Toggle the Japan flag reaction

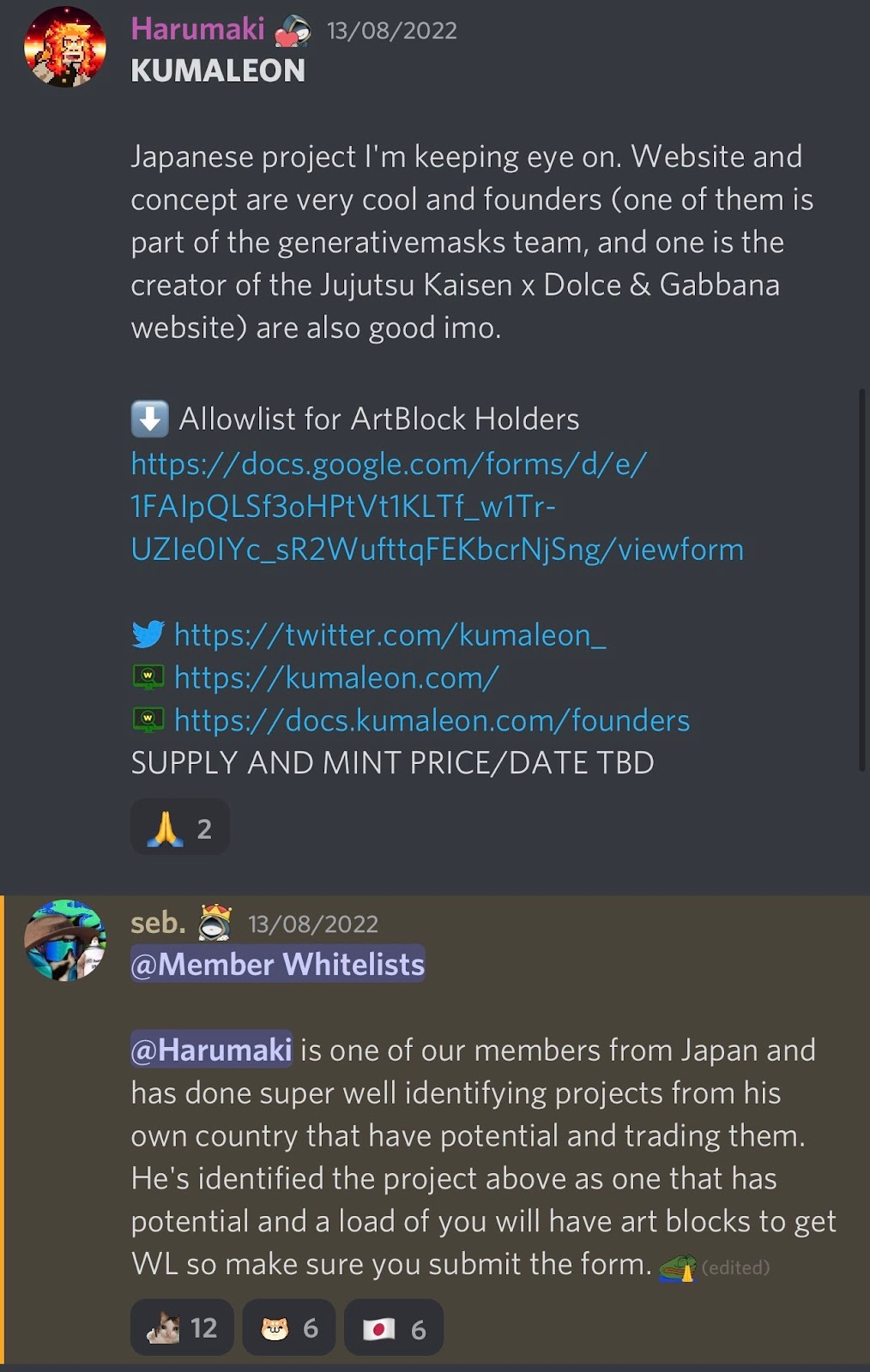point(394,1327)
